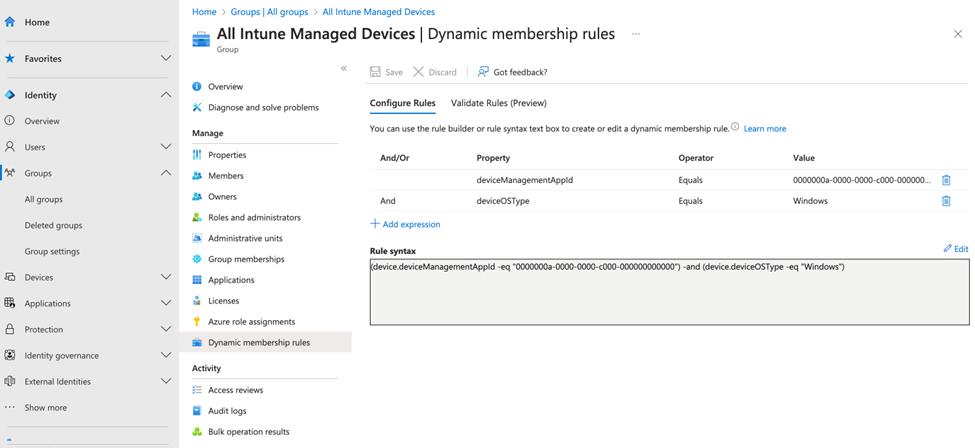Collapse the Groups section chevron
This screenshot has width=975, height=448.
tap(166, 173)
